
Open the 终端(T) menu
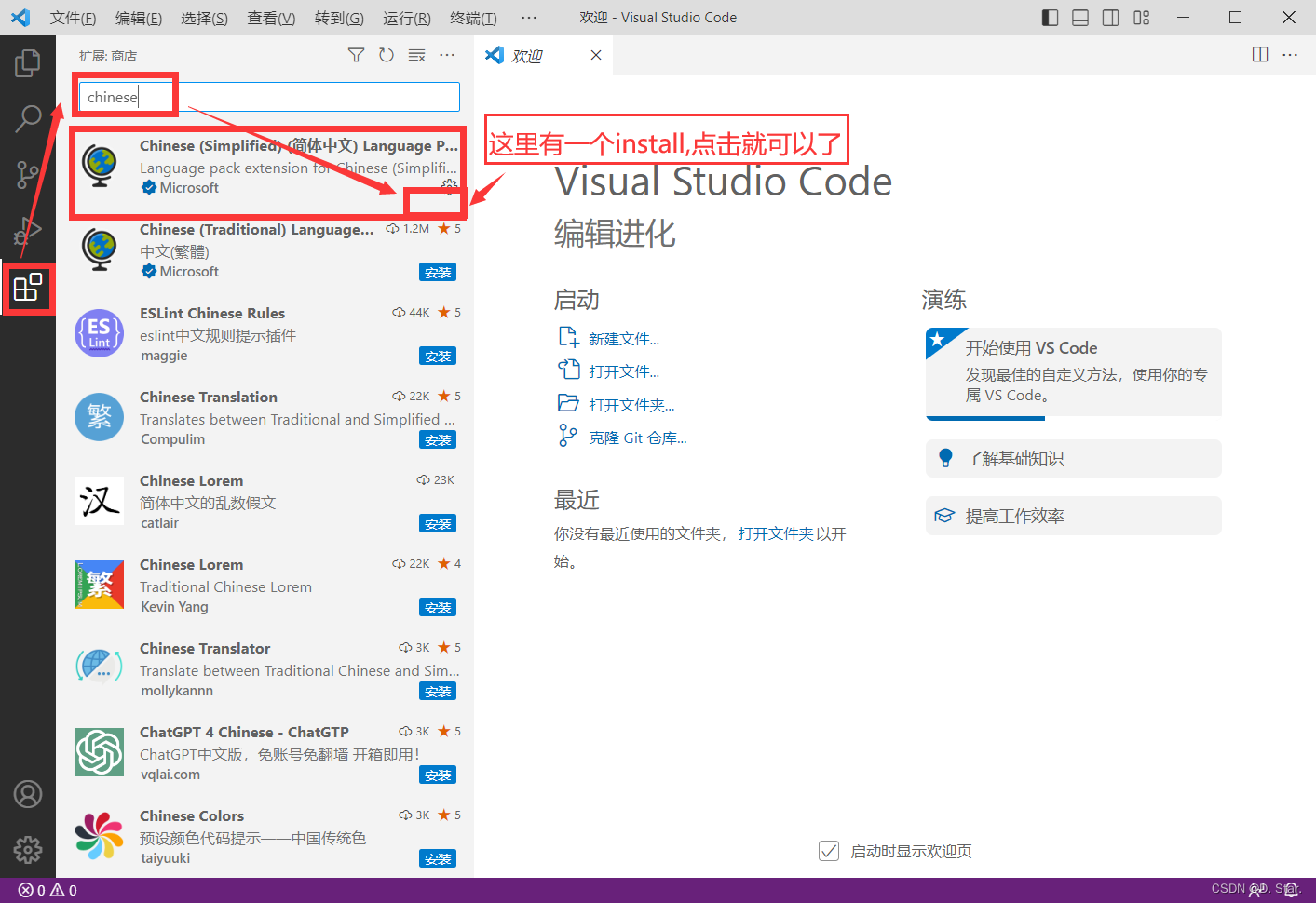pyautogui.click(x=473, y=18)
